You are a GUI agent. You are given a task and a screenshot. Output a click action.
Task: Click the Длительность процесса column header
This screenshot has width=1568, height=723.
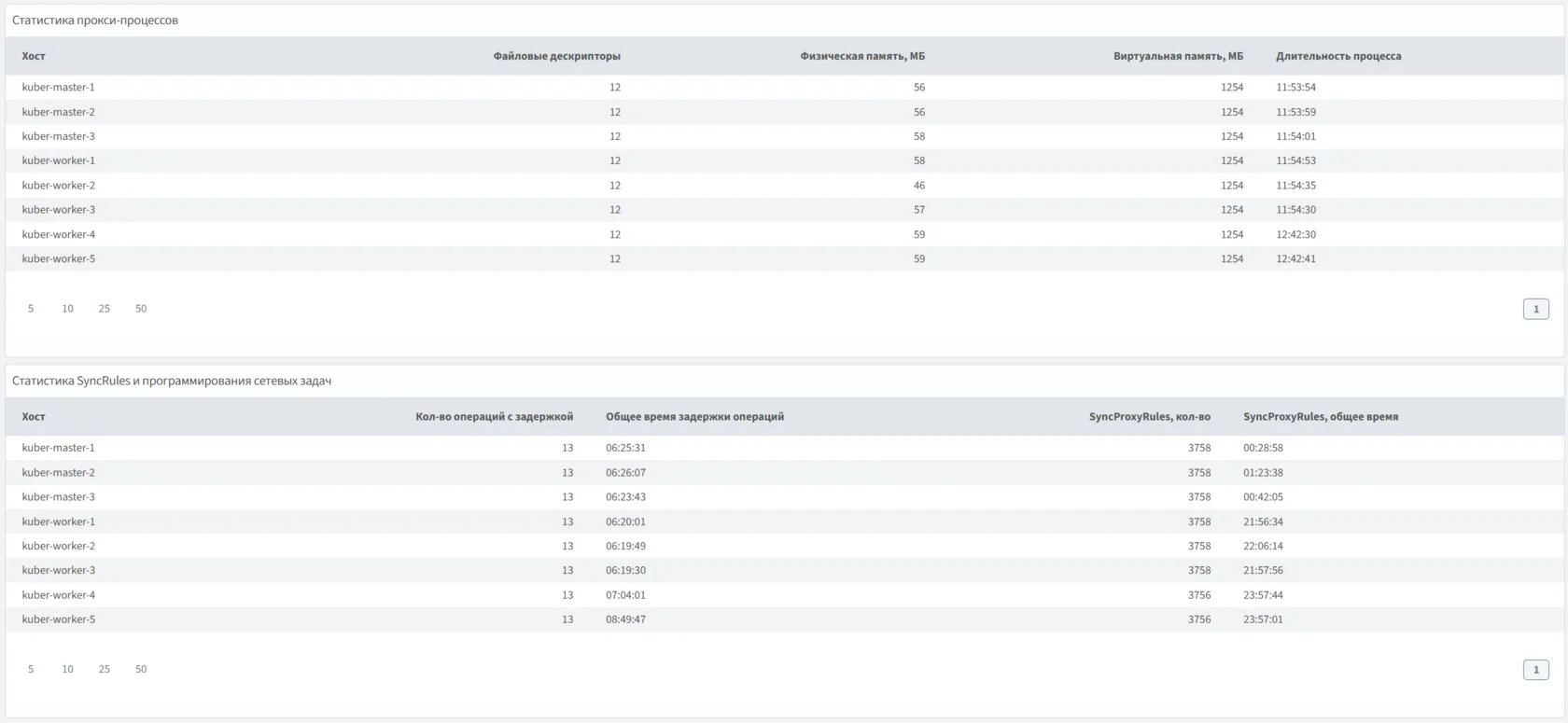coord(1338,56)
